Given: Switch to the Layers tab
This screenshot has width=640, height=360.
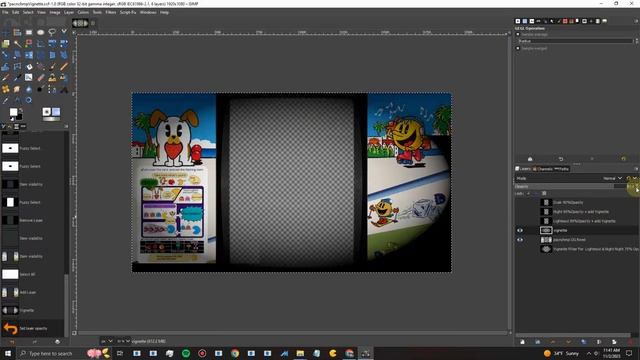Looking at the screenshot, I should point(523,169).
